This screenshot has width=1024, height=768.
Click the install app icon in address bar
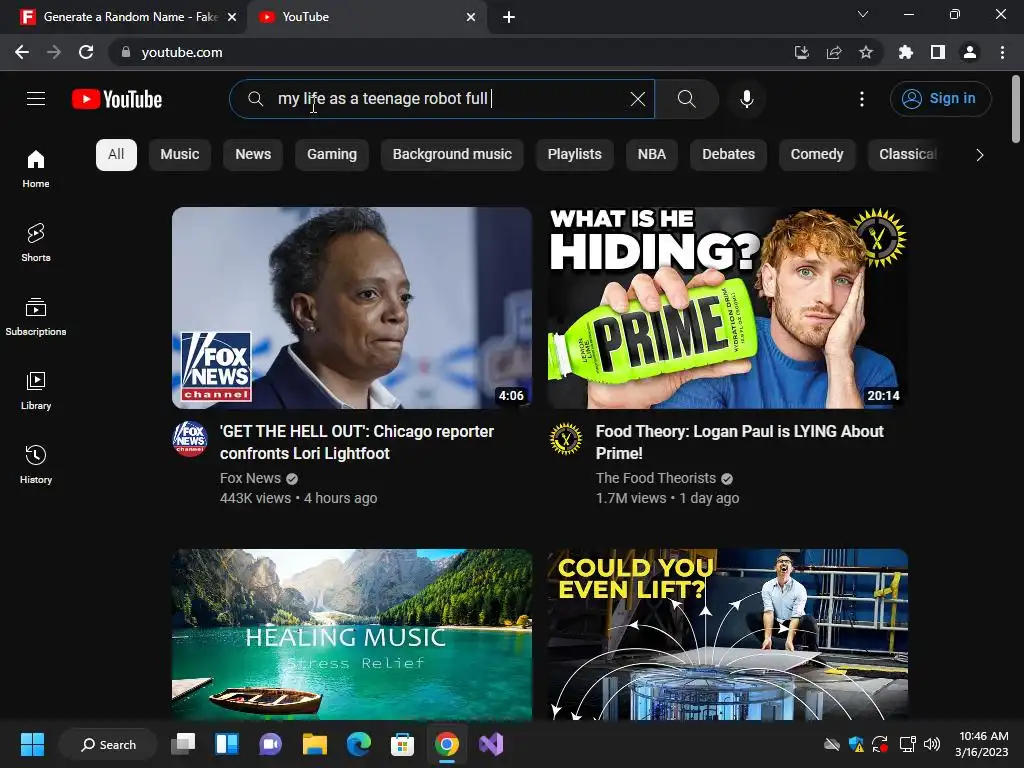coord(802,52)
